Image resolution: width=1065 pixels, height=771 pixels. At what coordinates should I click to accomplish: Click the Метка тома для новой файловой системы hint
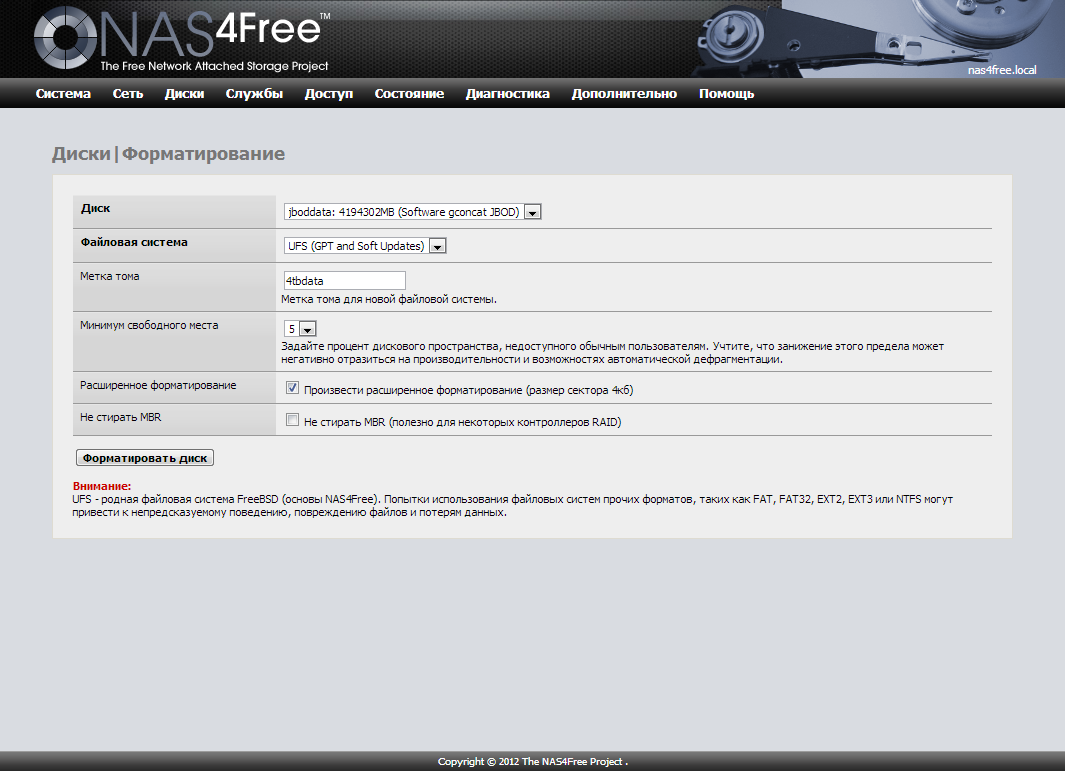[x=389, y=299]
